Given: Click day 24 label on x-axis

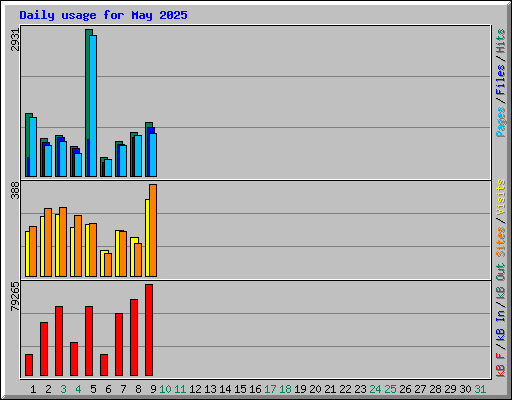Looking at the screenshot, I should point(375,389).
